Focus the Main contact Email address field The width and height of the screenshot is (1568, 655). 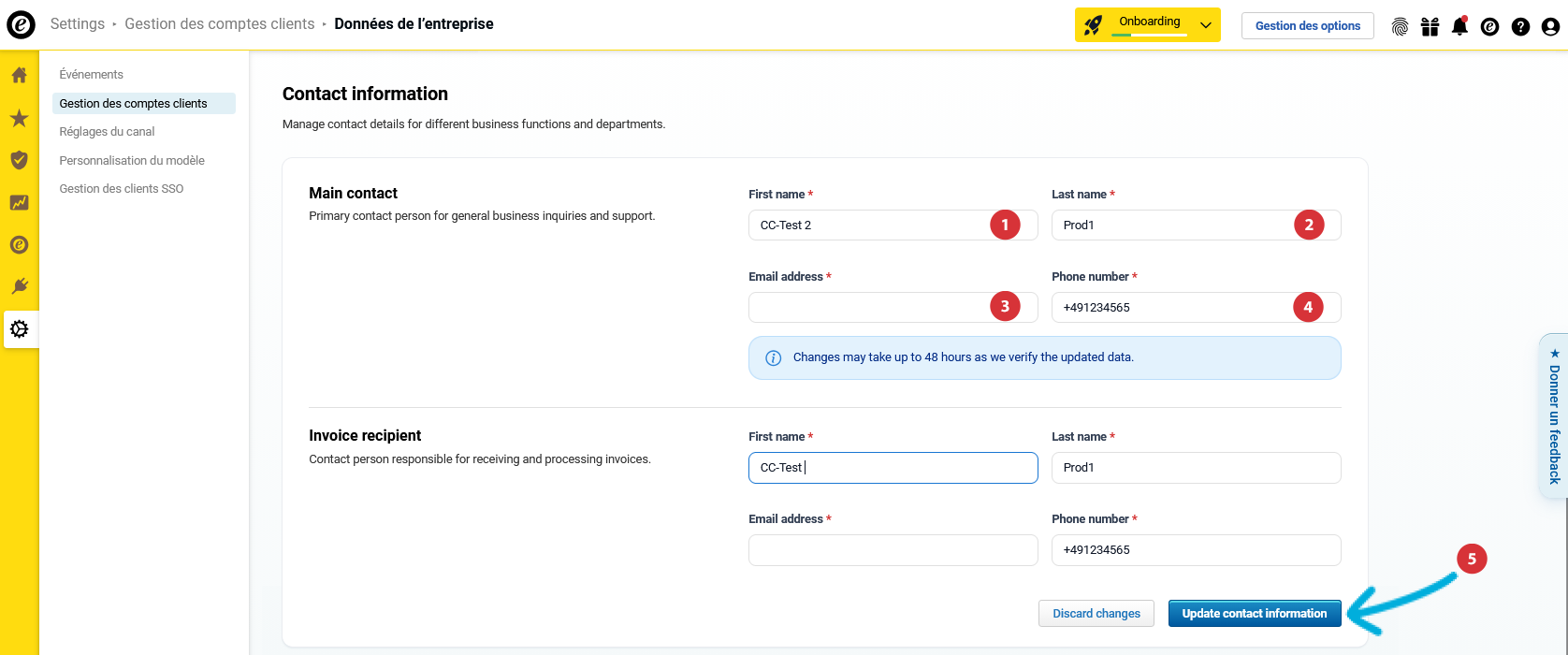pos(865,308)
